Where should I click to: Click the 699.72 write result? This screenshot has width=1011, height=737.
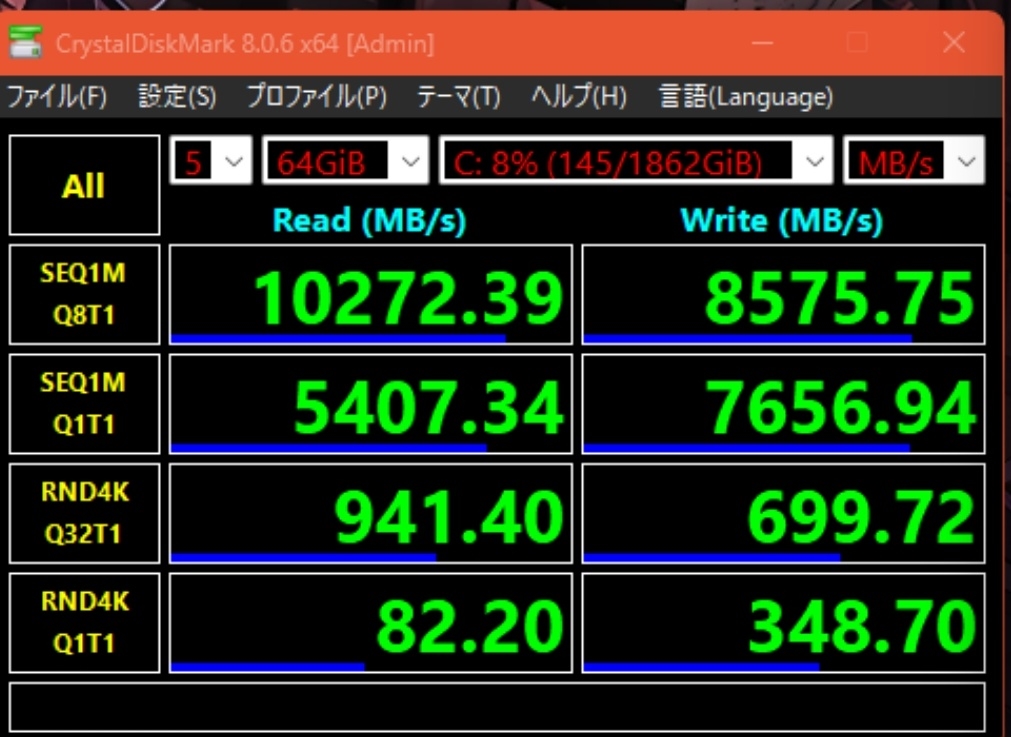tap(783, 513)
